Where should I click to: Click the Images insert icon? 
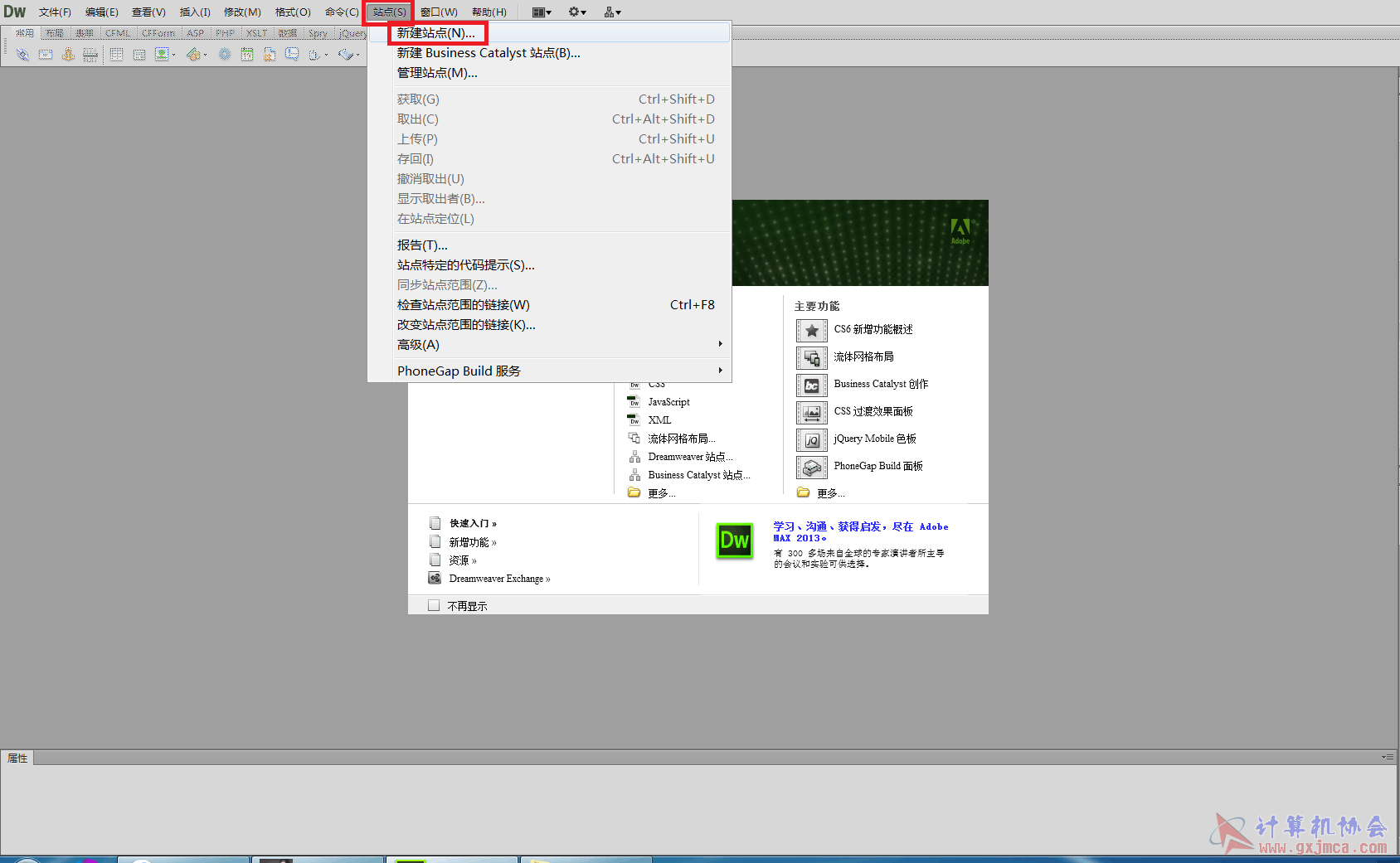162,55
